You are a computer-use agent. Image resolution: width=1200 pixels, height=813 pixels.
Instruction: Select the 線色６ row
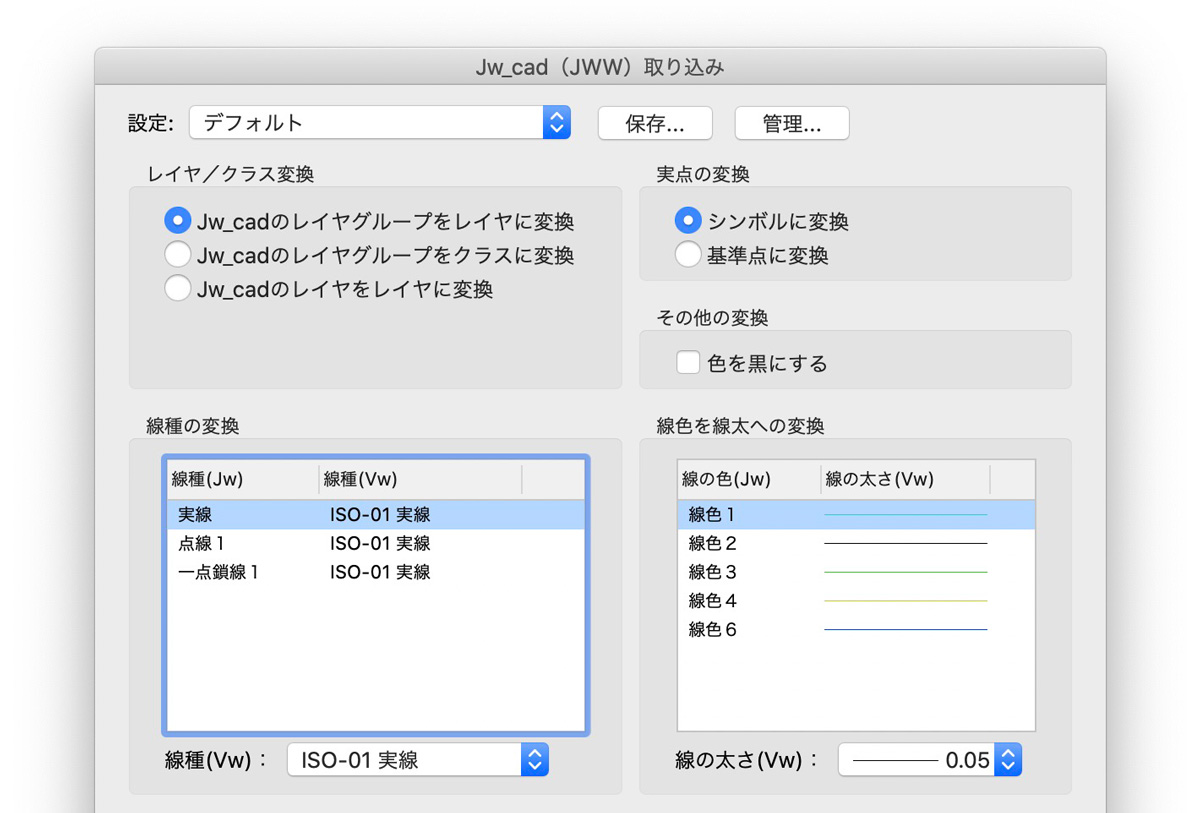[857, 630]
